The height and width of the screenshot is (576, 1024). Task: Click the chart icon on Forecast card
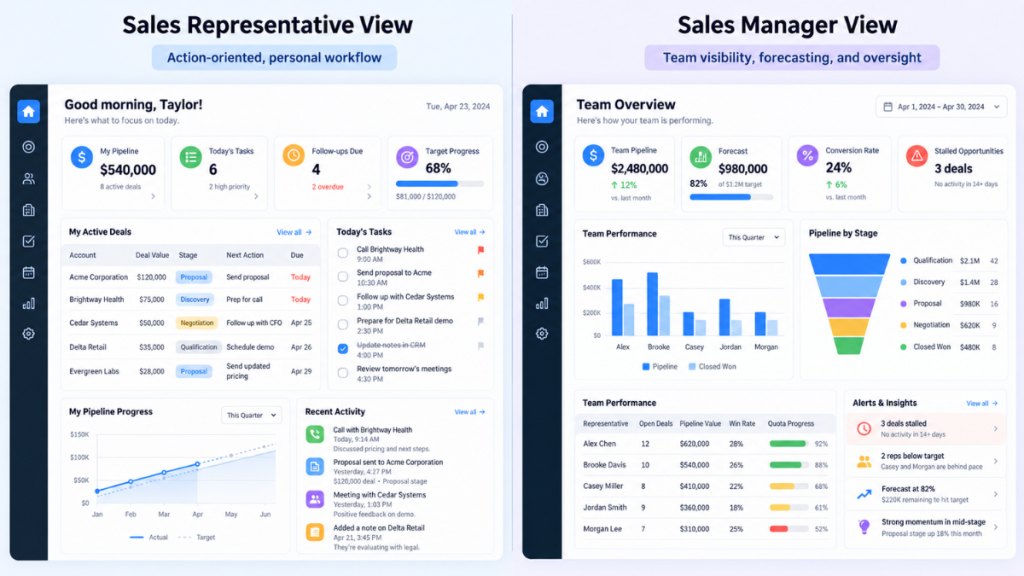coord(701,157)
